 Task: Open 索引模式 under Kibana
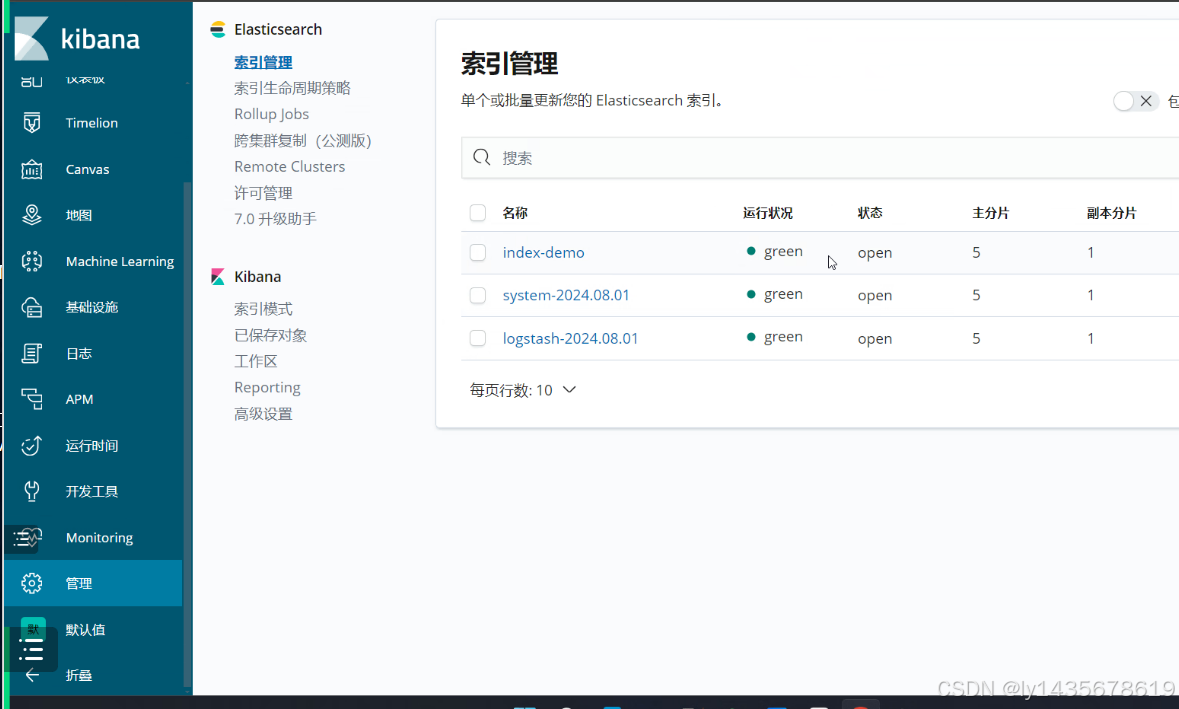(x=263, y=309)
